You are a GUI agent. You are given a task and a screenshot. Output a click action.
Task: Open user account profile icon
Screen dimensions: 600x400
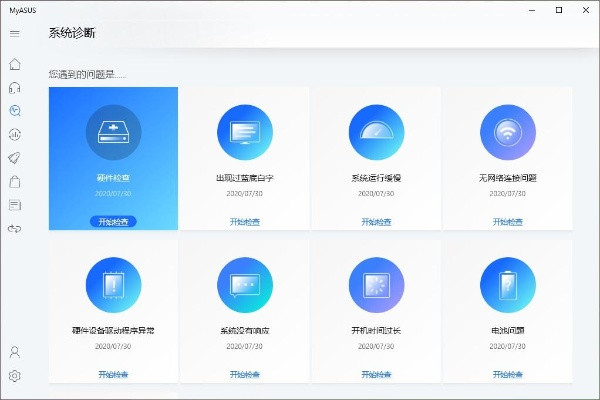click(x=15, y=352)
